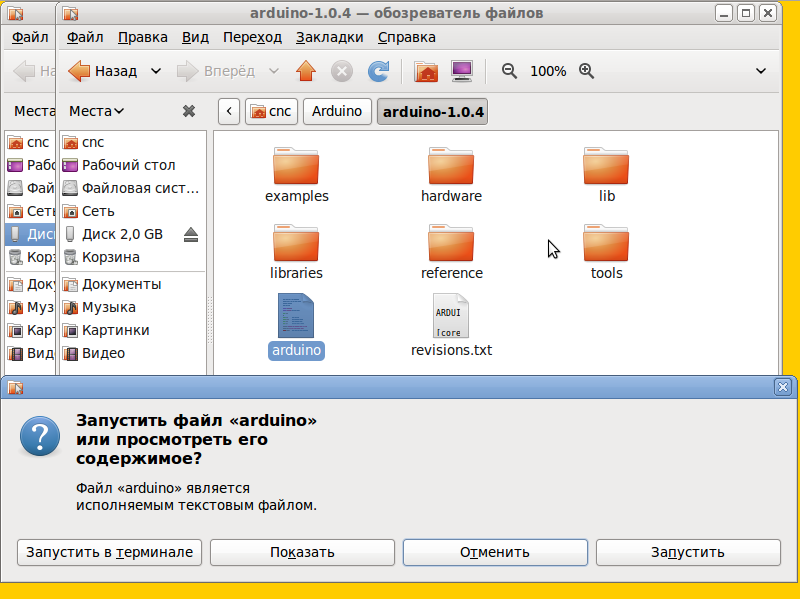
Task: Select the revisions.txt file icon
Action: tap(451, 315)
